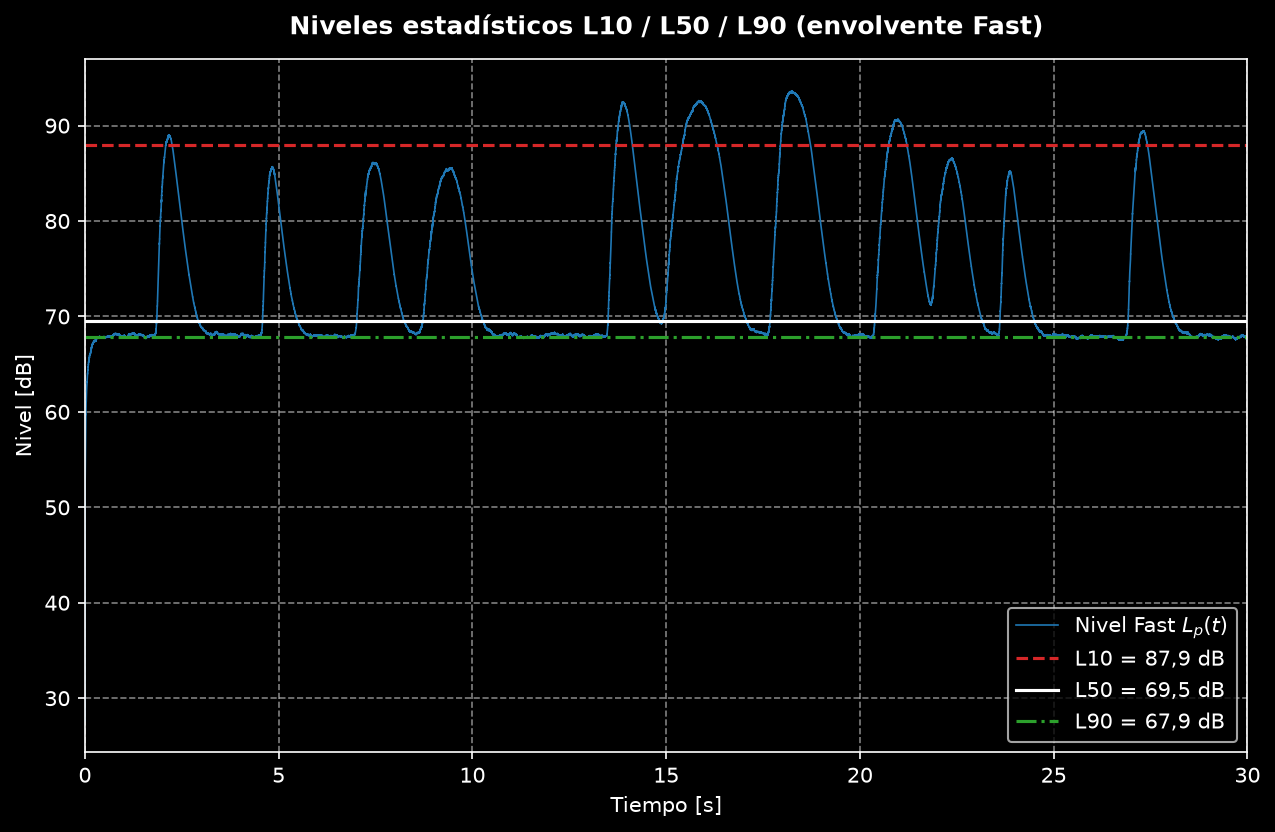Click the highest blue curve peak near 18 s
The width and height of the screenshot is (1275, 832).
[x=792, y=92]
